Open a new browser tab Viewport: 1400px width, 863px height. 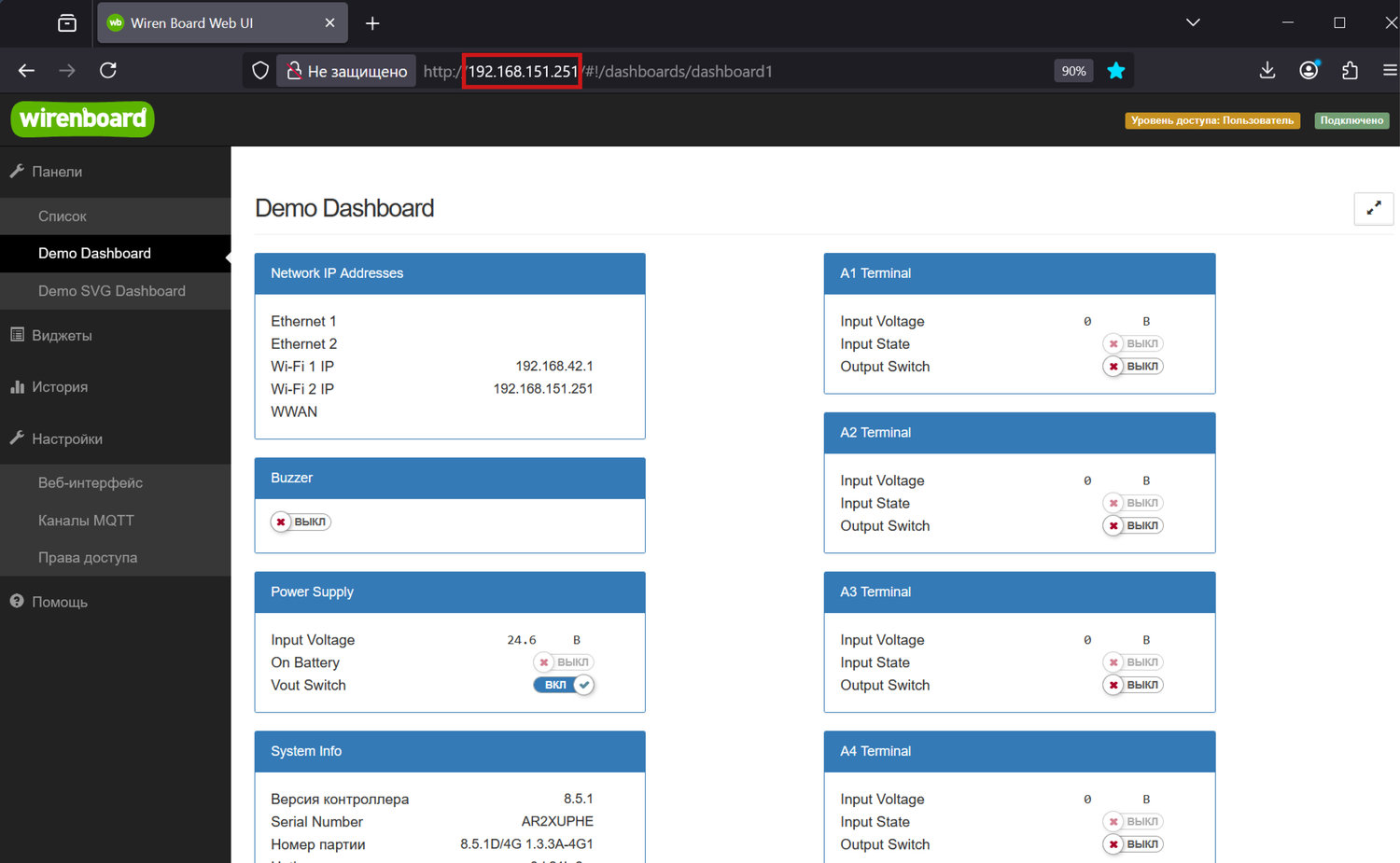pyautogui.click(x=372, y=23)
